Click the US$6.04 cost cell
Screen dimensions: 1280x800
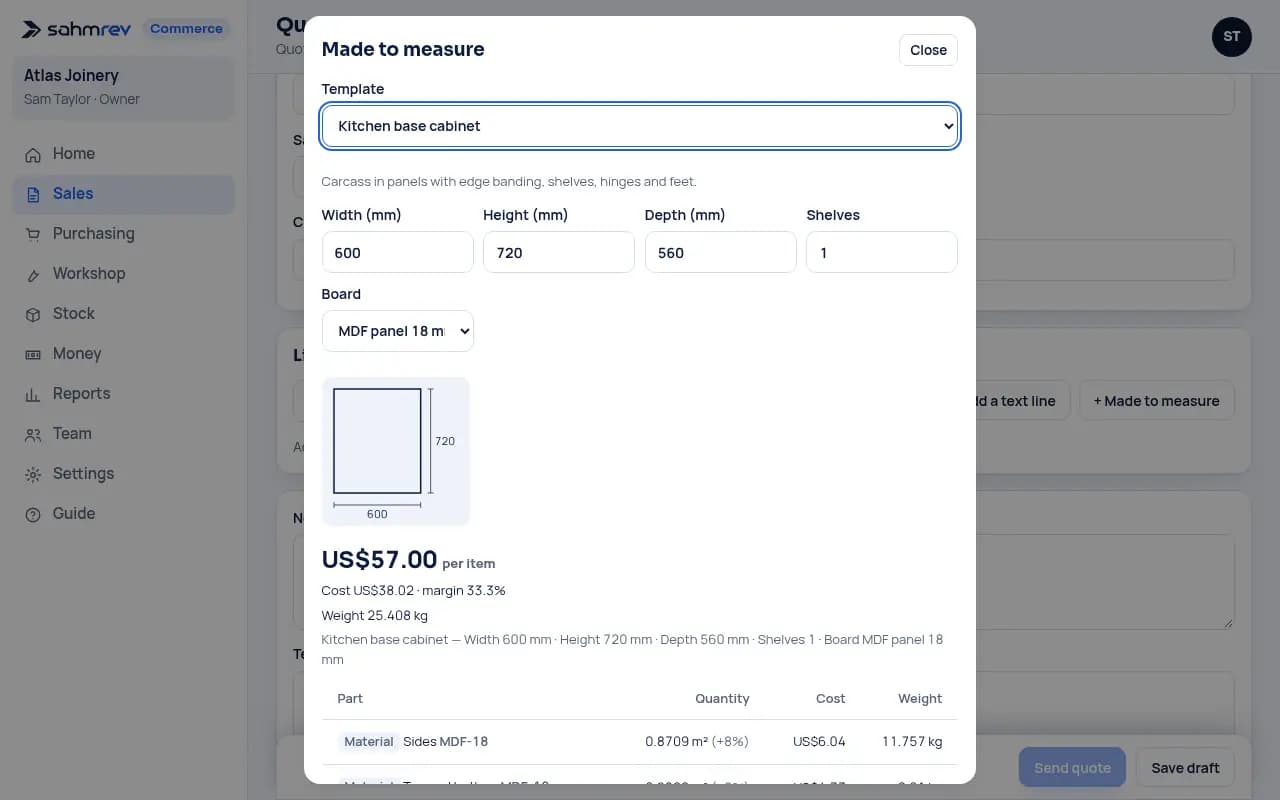[x=819, y=742]
